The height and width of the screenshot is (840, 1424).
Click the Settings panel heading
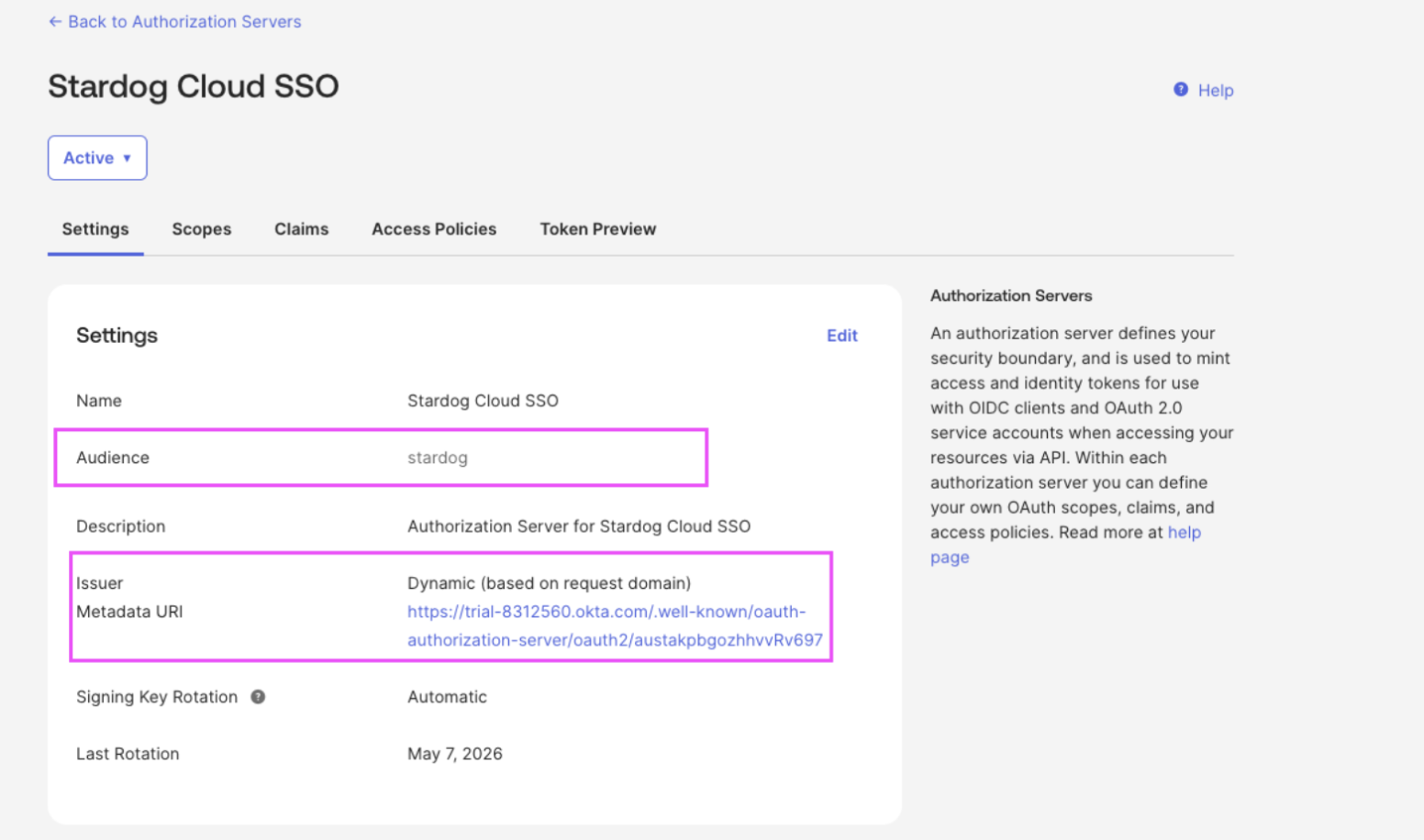(x=117, y=336)
